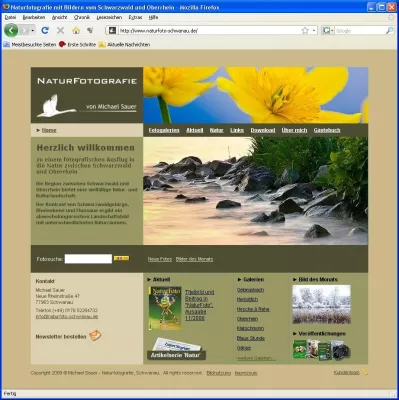Click the Veröffentlichungen magazines image
Screen dimensions: 399x400
pyautogui.click(x=321, y=350)
